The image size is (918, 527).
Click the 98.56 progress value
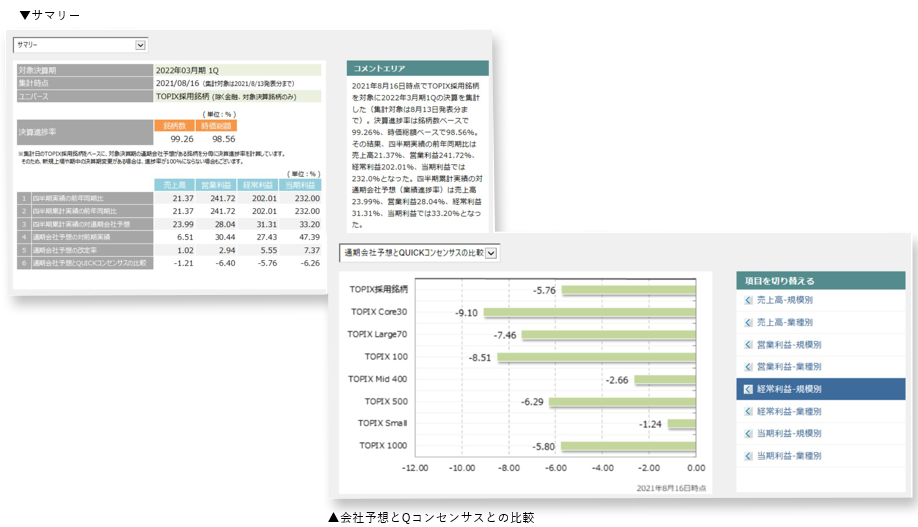click(224, 139)
